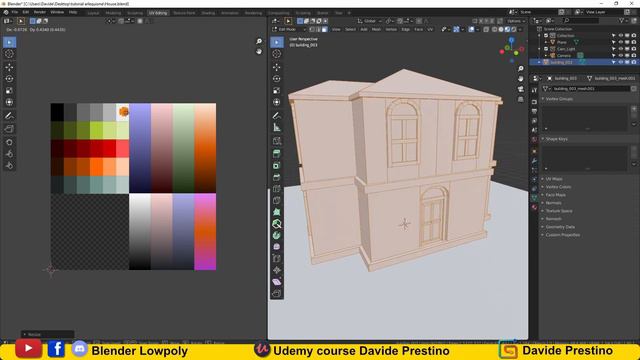The width and height of the screenshot is (640, 360).
Task: Collapse the Shape Keys panel
Action: [x=556, y=139]
